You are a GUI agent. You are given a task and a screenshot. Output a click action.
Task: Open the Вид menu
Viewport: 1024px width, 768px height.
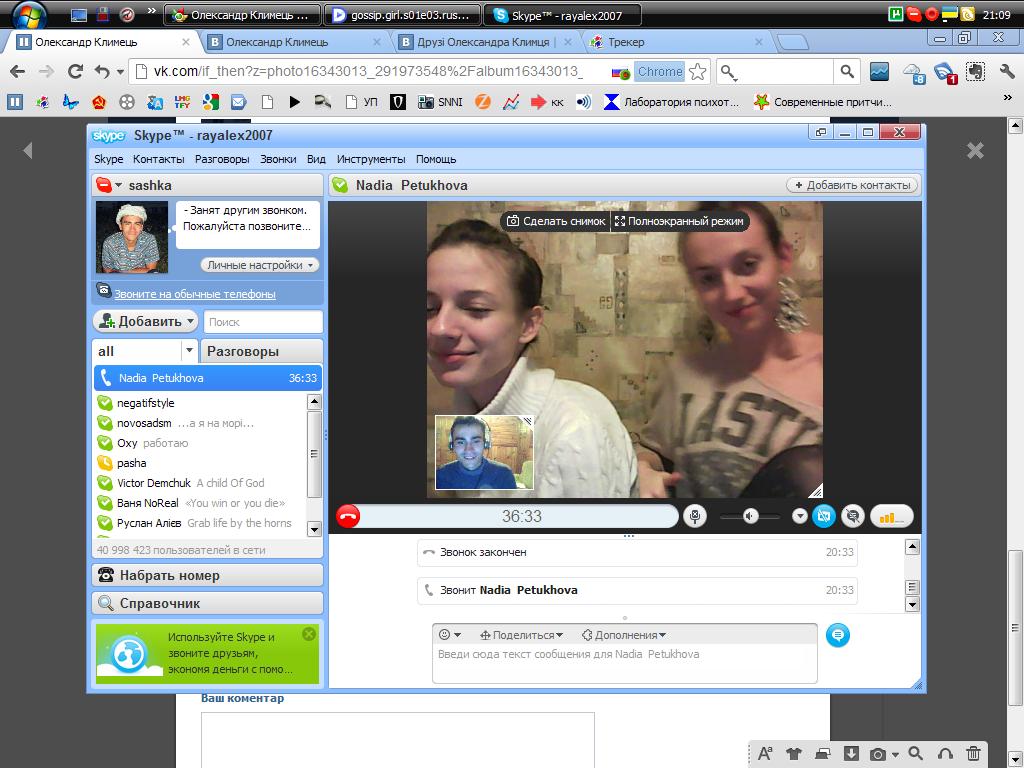pyautogui.click(x=316, y=159)
